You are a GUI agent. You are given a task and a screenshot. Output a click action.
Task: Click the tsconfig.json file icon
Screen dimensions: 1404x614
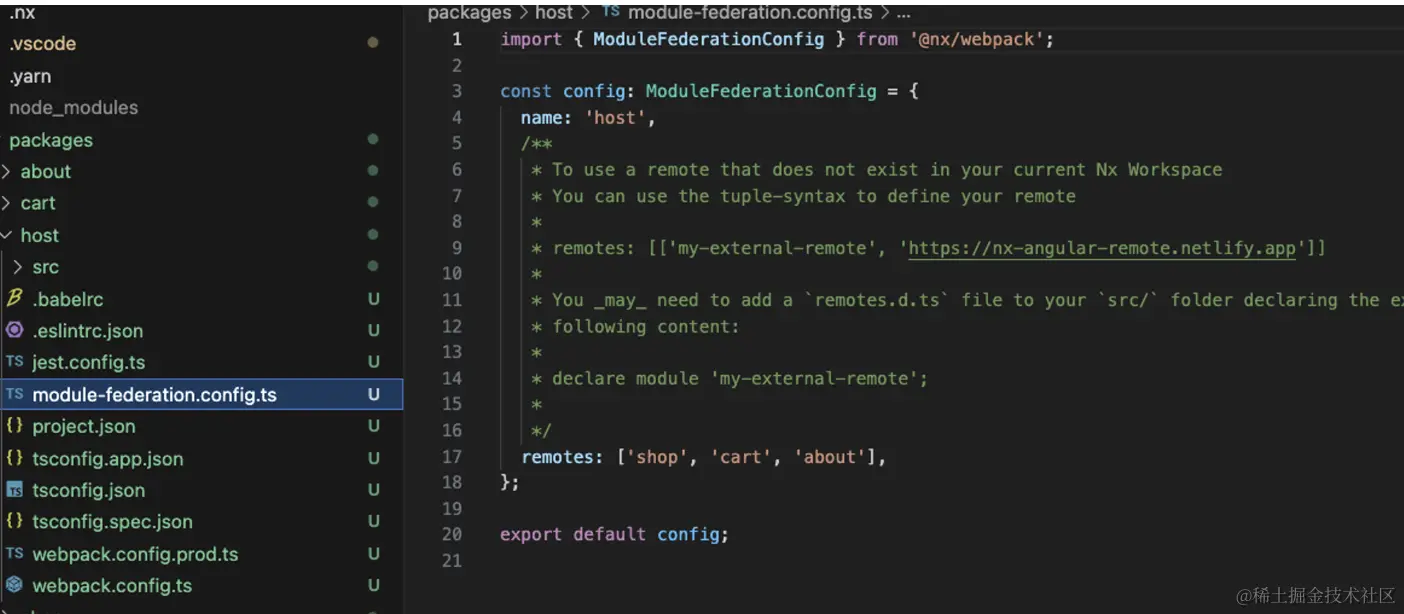pyautogui.click(x=14, y=490)
